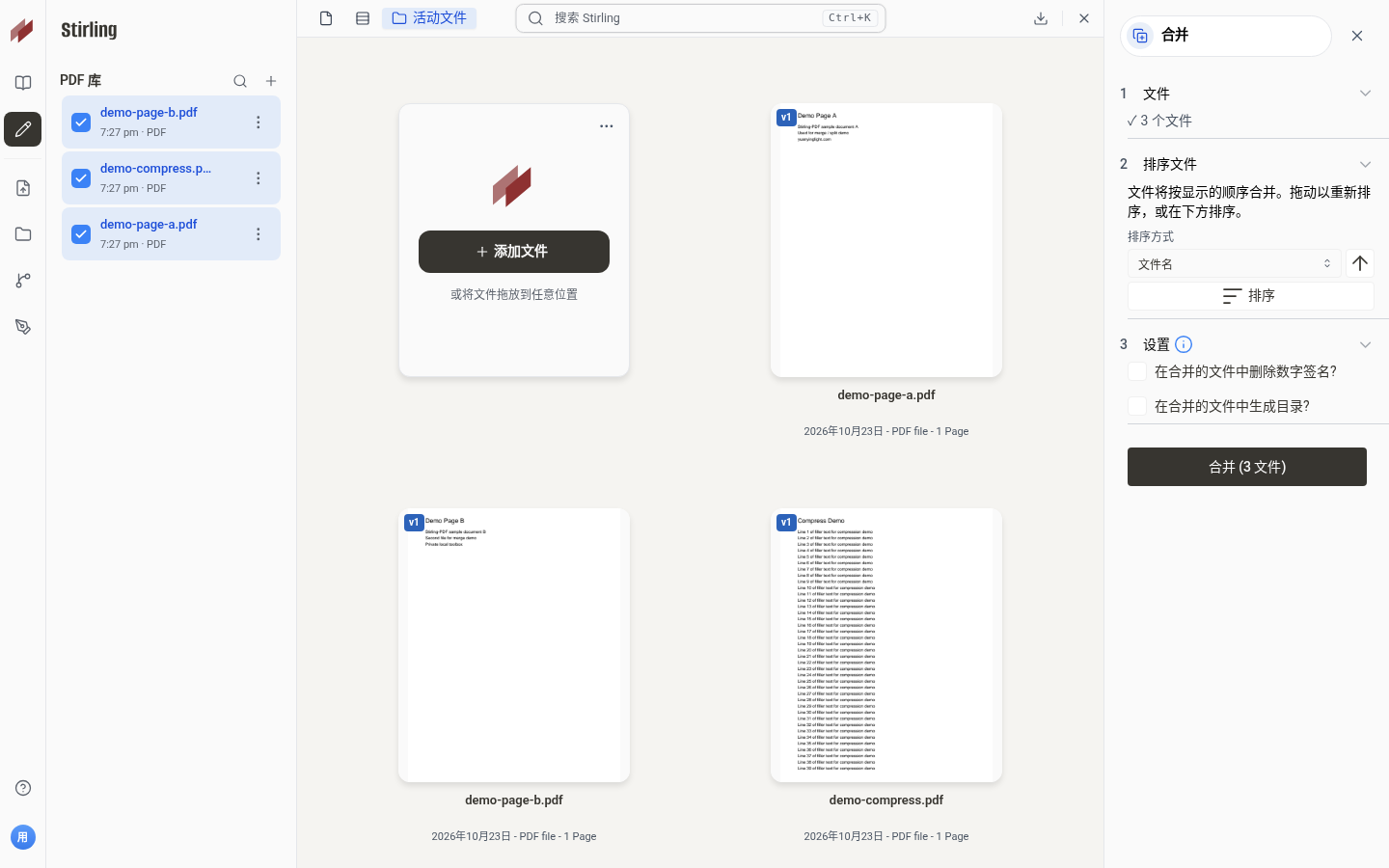Open the 文件名 sort method dropdown
Viewport: 1389px width, 868px height.
(1235, 263)
